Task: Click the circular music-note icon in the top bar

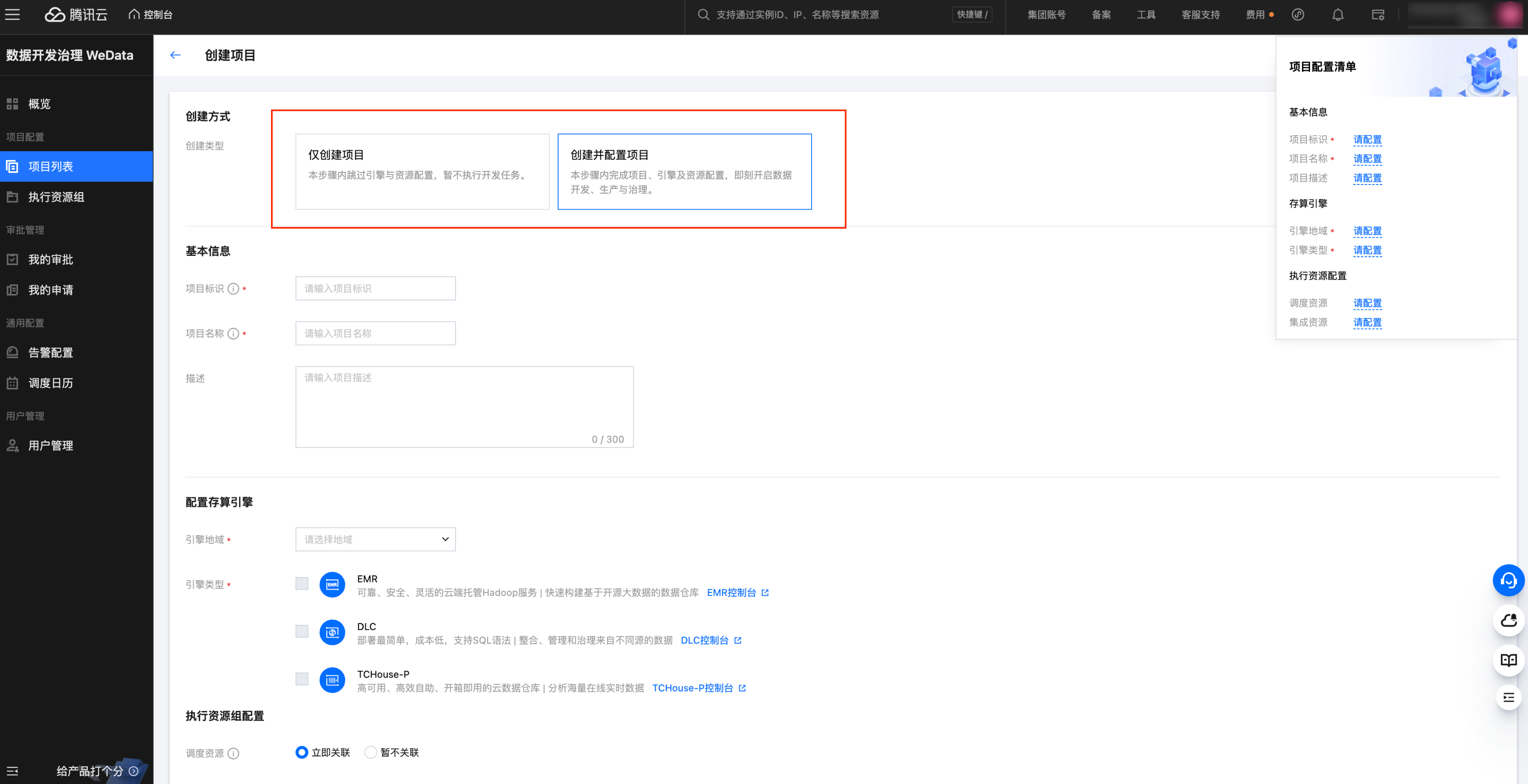Action: tap(1298, 15)
